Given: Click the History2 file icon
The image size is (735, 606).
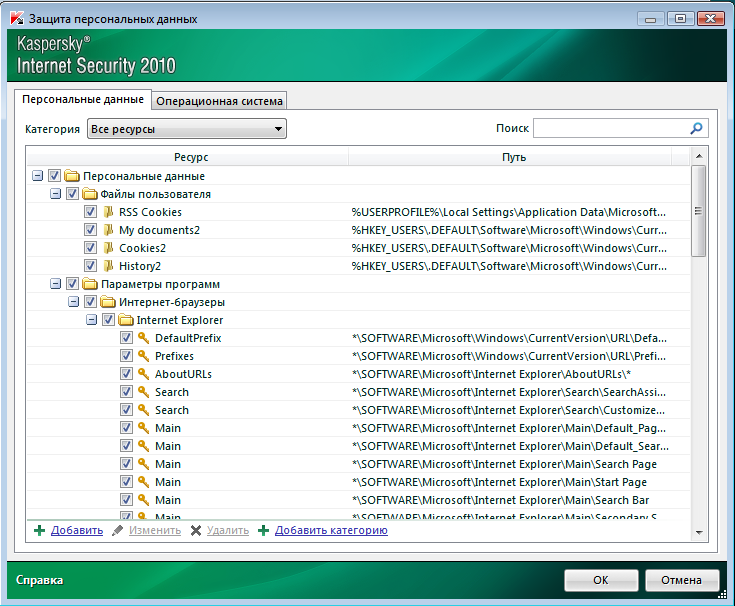Looking at the screenshot, I should [108, 266].
